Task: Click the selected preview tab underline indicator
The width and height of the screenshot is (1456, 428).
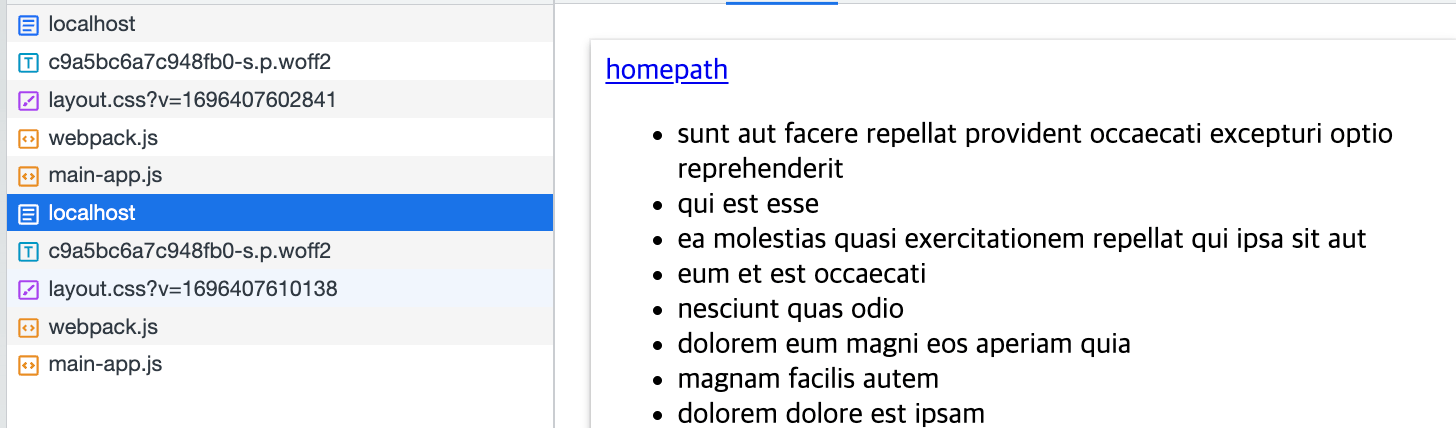Action: (782, 2)
